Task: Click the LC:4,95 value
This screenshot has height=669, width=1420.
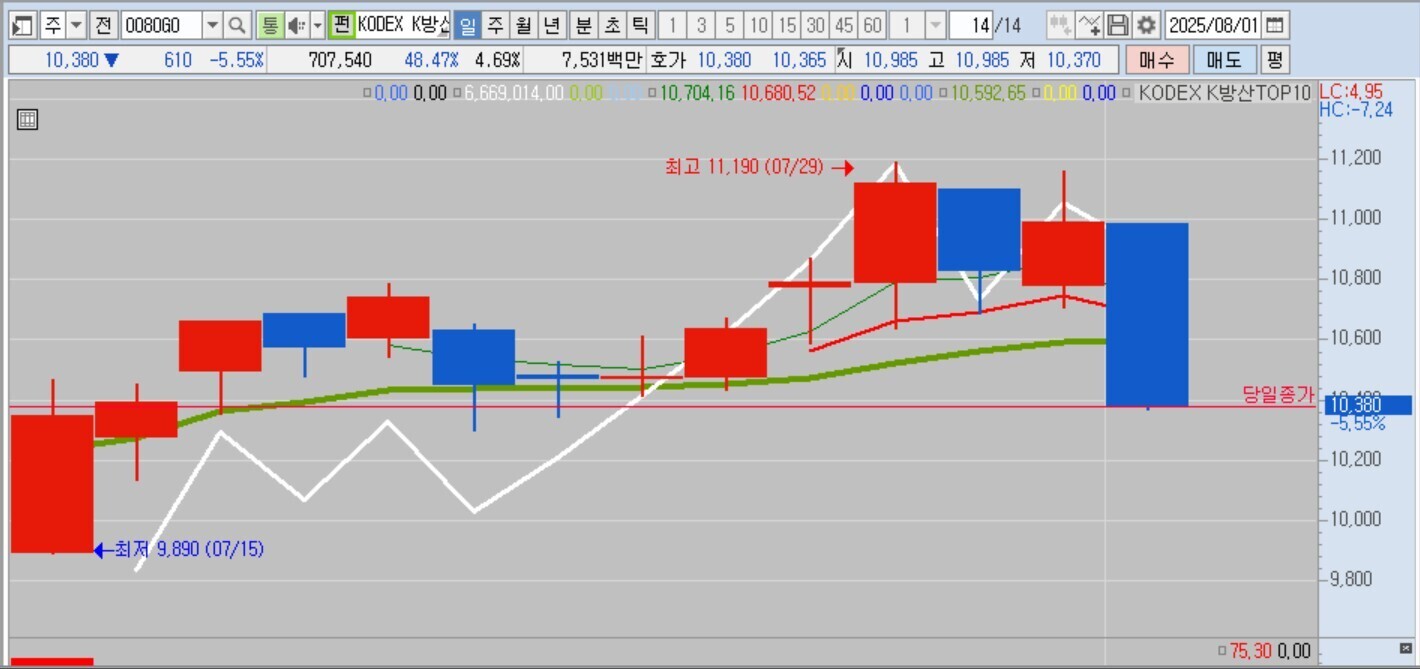Action: 1352,93
